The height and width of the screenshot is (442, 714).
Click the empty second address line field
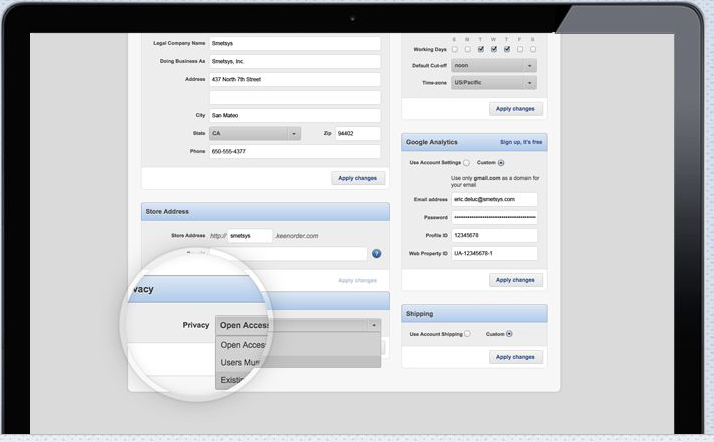click(295, 97)
